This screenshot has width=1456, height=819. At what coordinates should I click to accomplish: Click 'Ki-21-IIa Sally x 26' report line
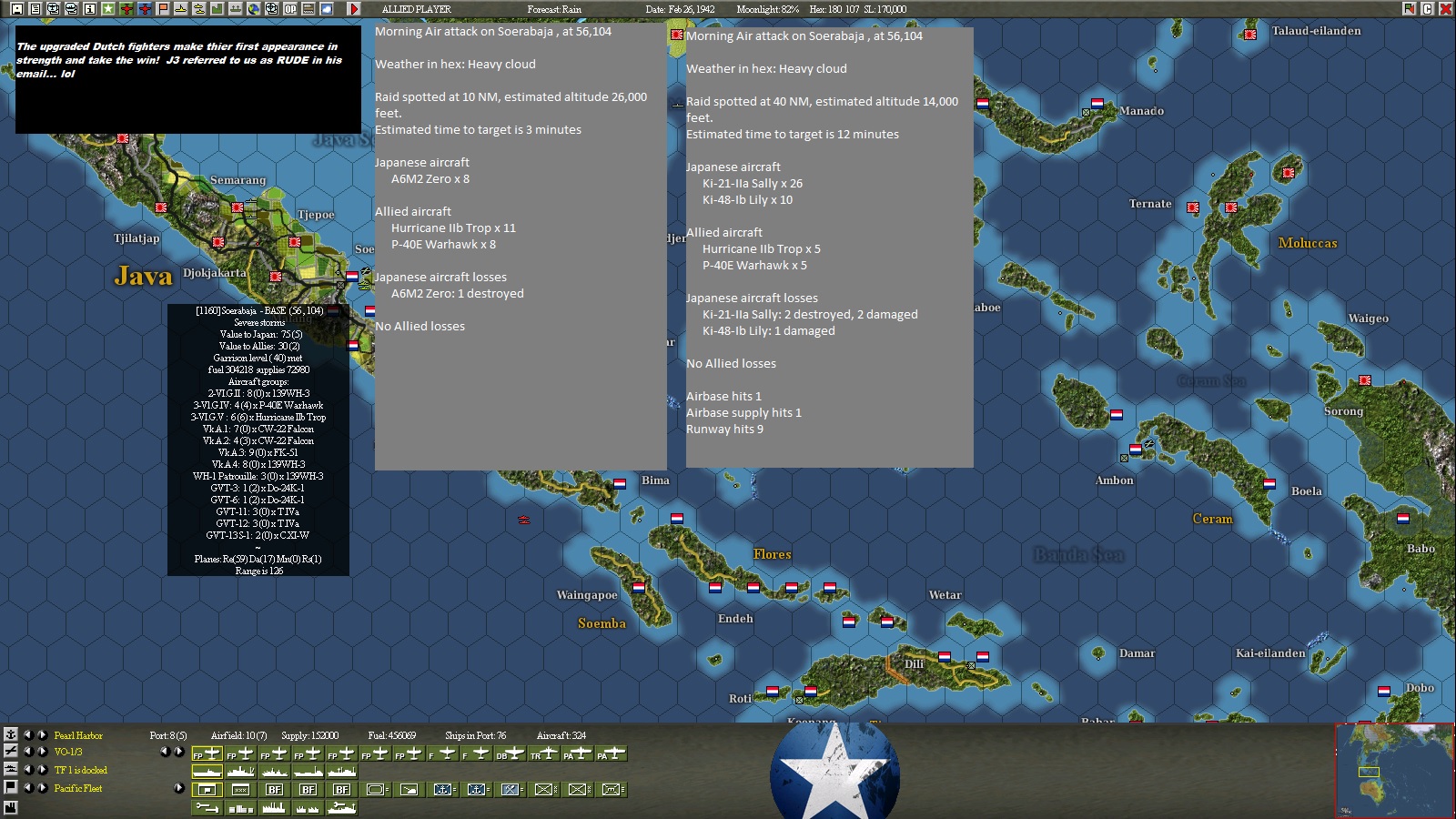click(x=753, y=183)
